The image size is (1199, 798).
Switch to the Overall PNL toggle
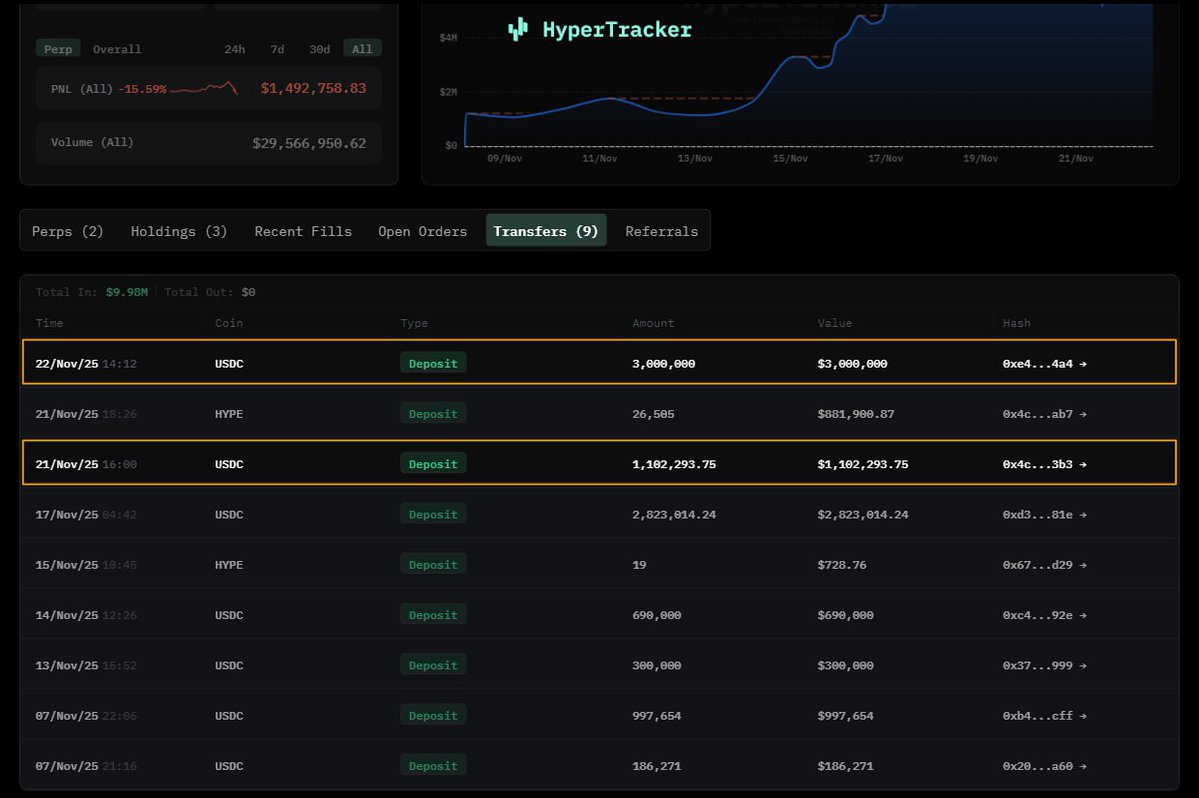pos(117,49)
